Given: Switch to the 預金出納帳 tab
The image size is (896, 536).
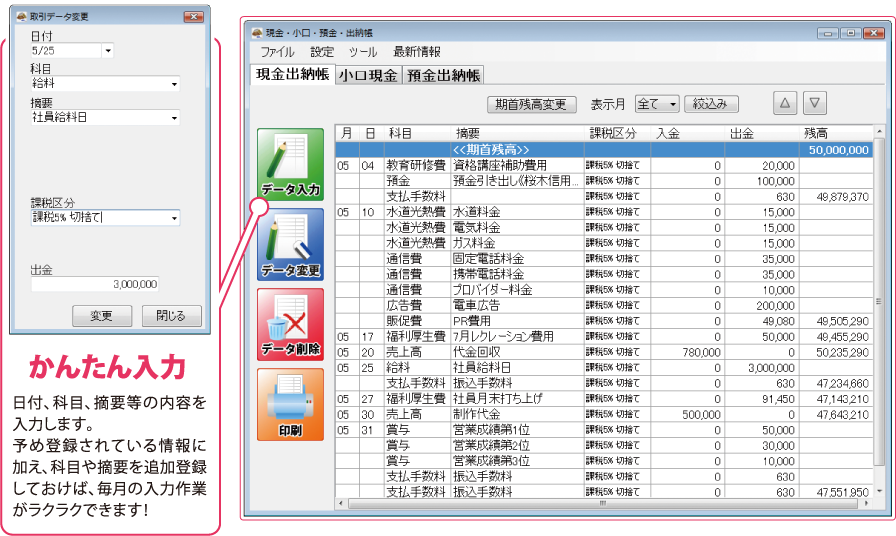Looking at the screenshot, I should click(444, 75).
